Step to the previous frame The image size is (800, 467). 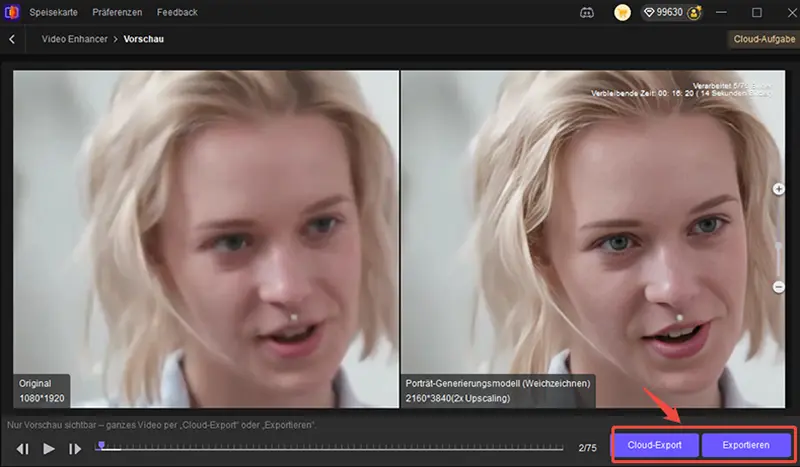tap(22, 449)
